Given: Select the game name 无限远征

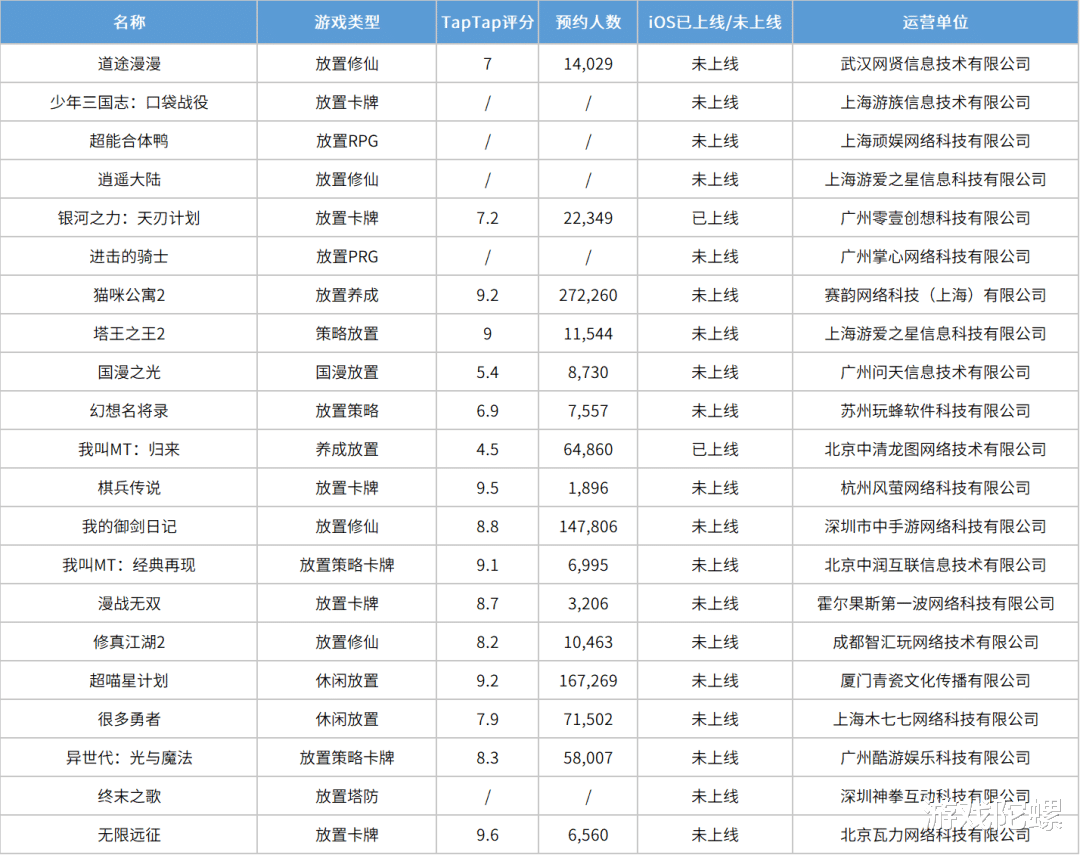Looking at the screenshot, I should pyautogui.click(x=129, y=836).
